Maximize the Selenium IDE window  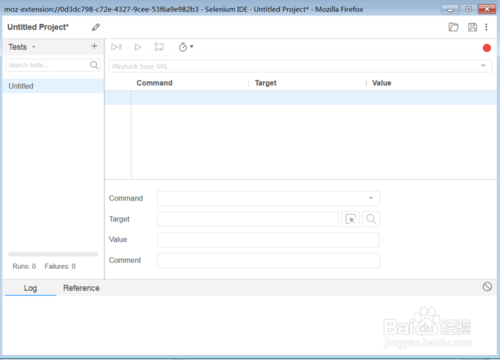tap(468, 9)
